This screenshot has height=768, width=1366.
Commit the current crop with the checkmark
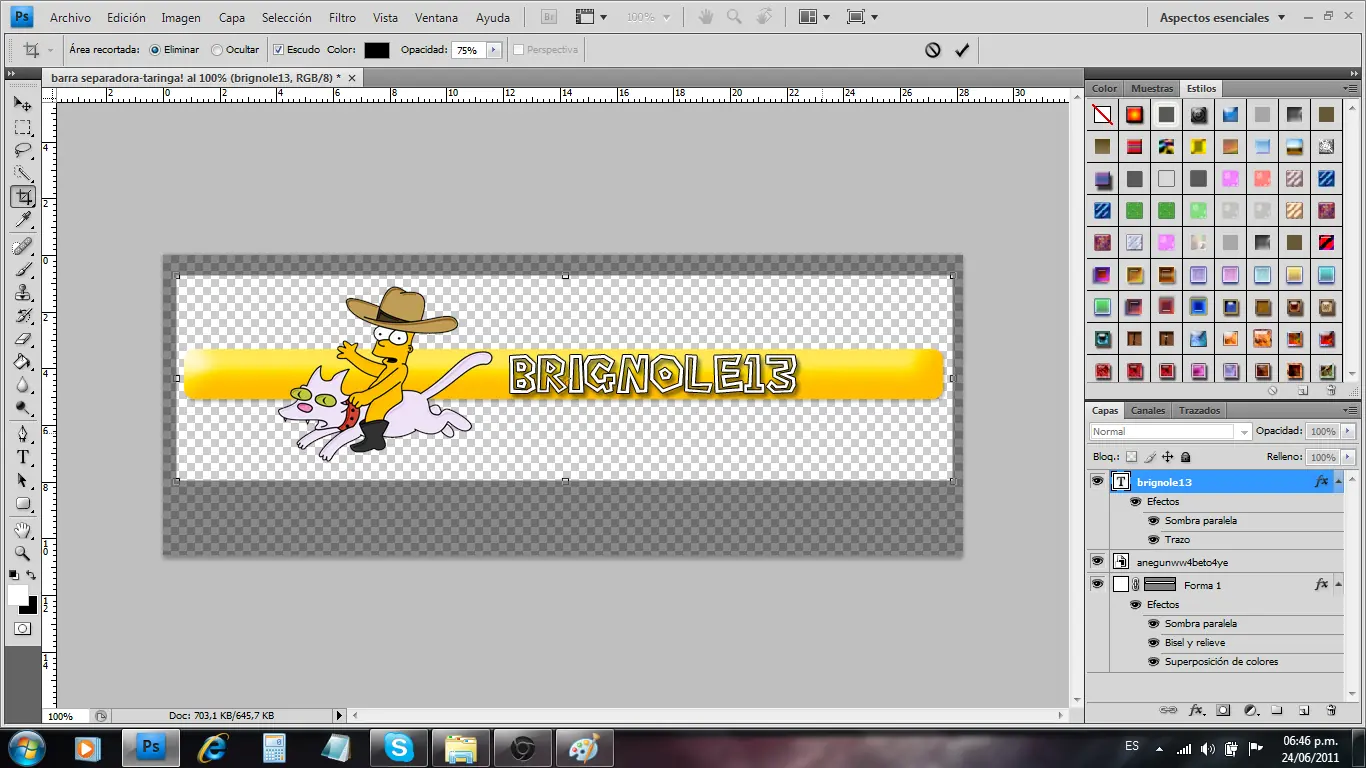tap(962, 50)
